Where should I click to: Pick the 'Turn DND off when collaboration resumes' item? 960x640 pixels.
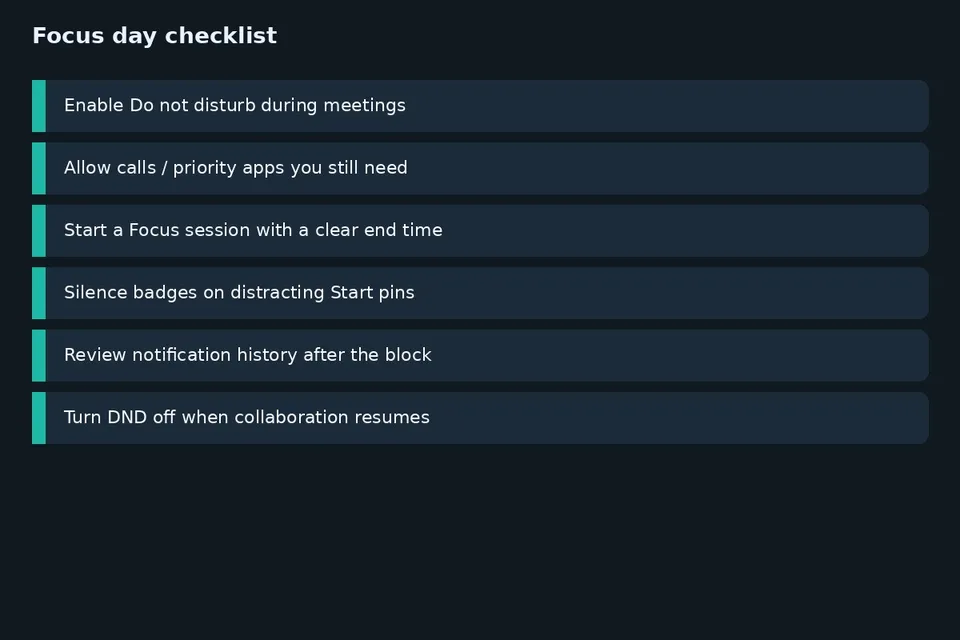coord(480,418)
